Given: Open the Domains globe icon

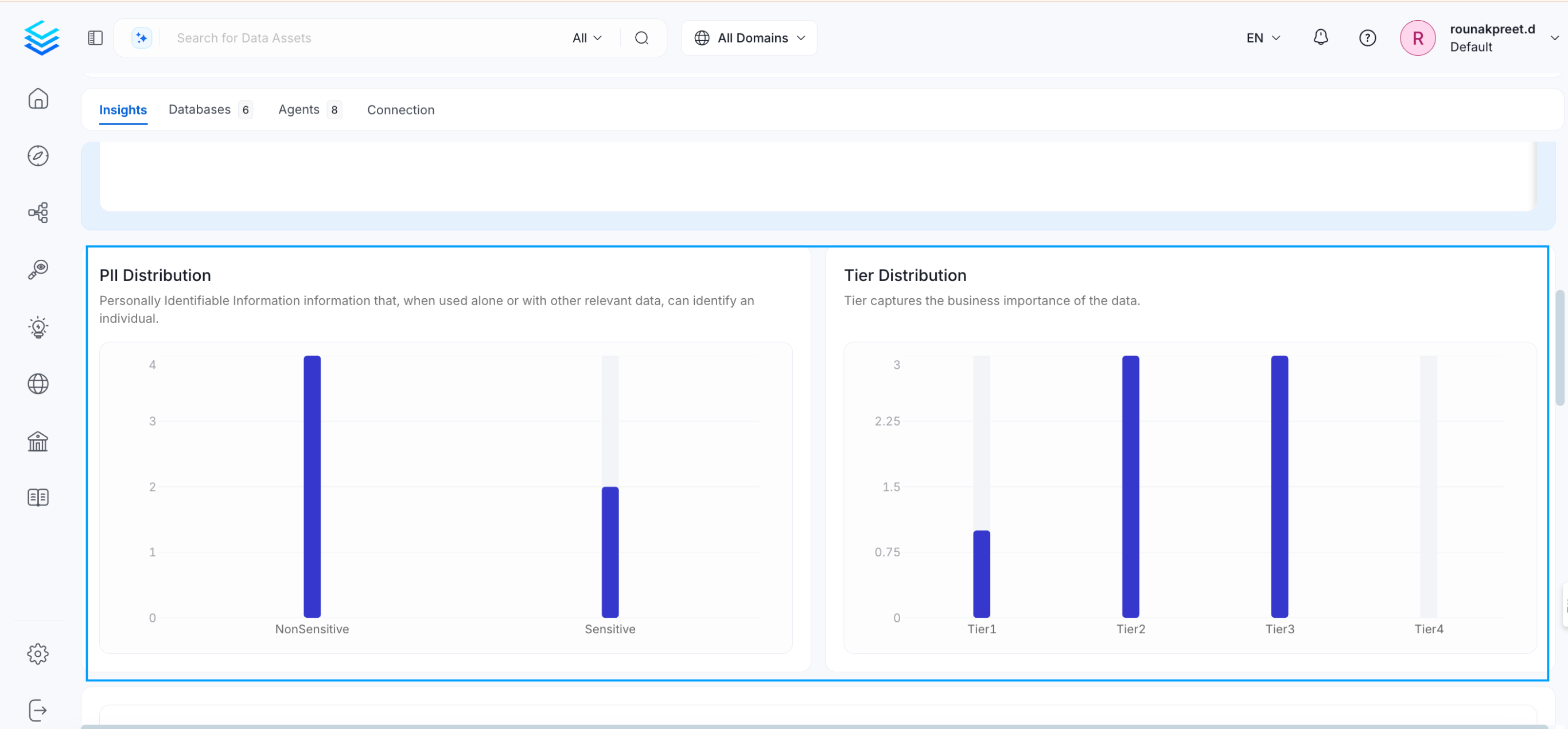Looking at the screenshot, I should coord(38,384).
